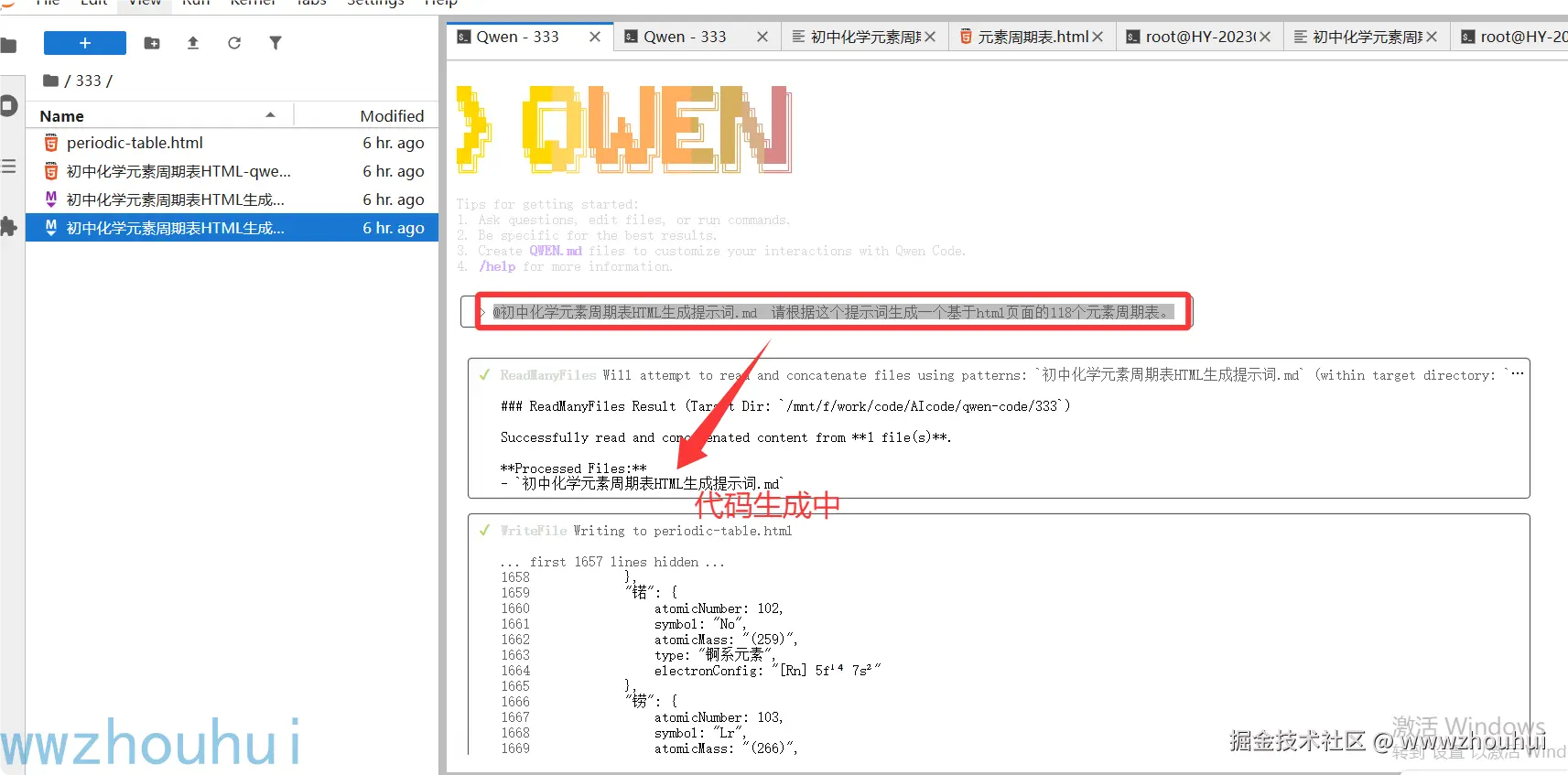
Task: Close the second Qwen - 333 tab
Action: 762,37
